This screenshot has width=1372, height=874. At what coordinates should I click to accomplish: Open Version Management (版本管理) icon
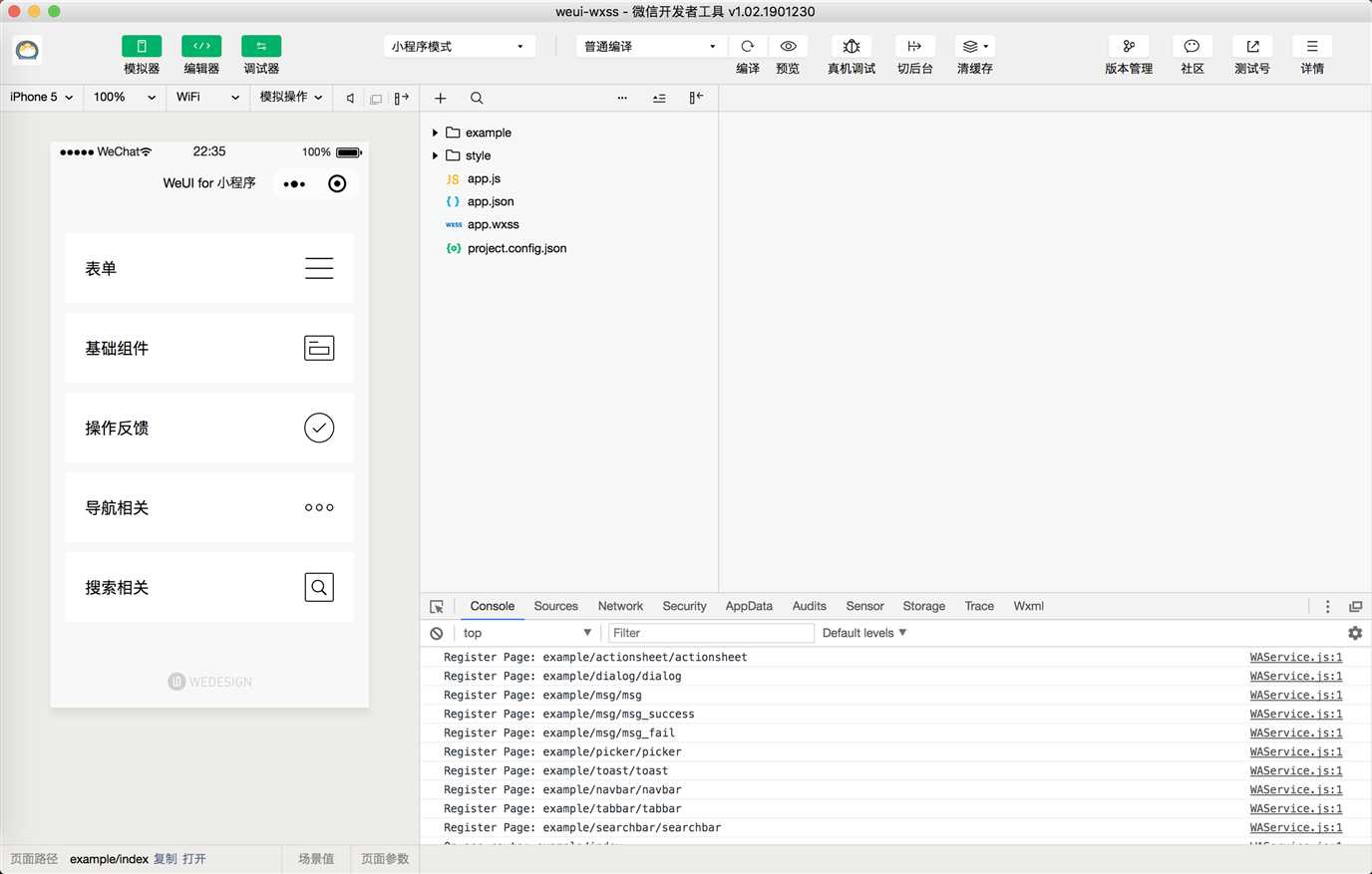(1129, 47)
